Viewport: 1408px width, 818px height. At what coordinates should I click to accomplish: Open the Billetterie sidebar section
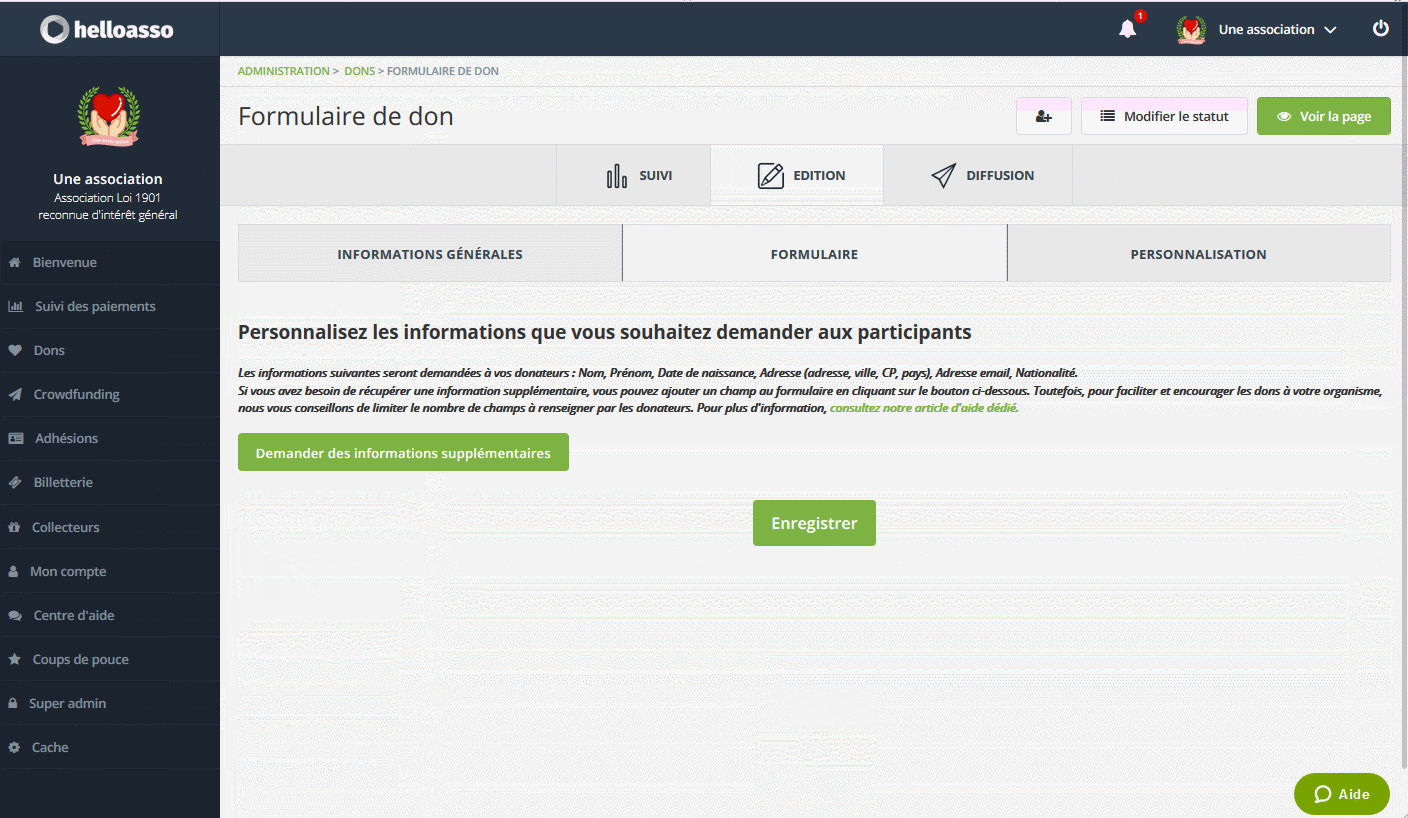coord(110,482)
